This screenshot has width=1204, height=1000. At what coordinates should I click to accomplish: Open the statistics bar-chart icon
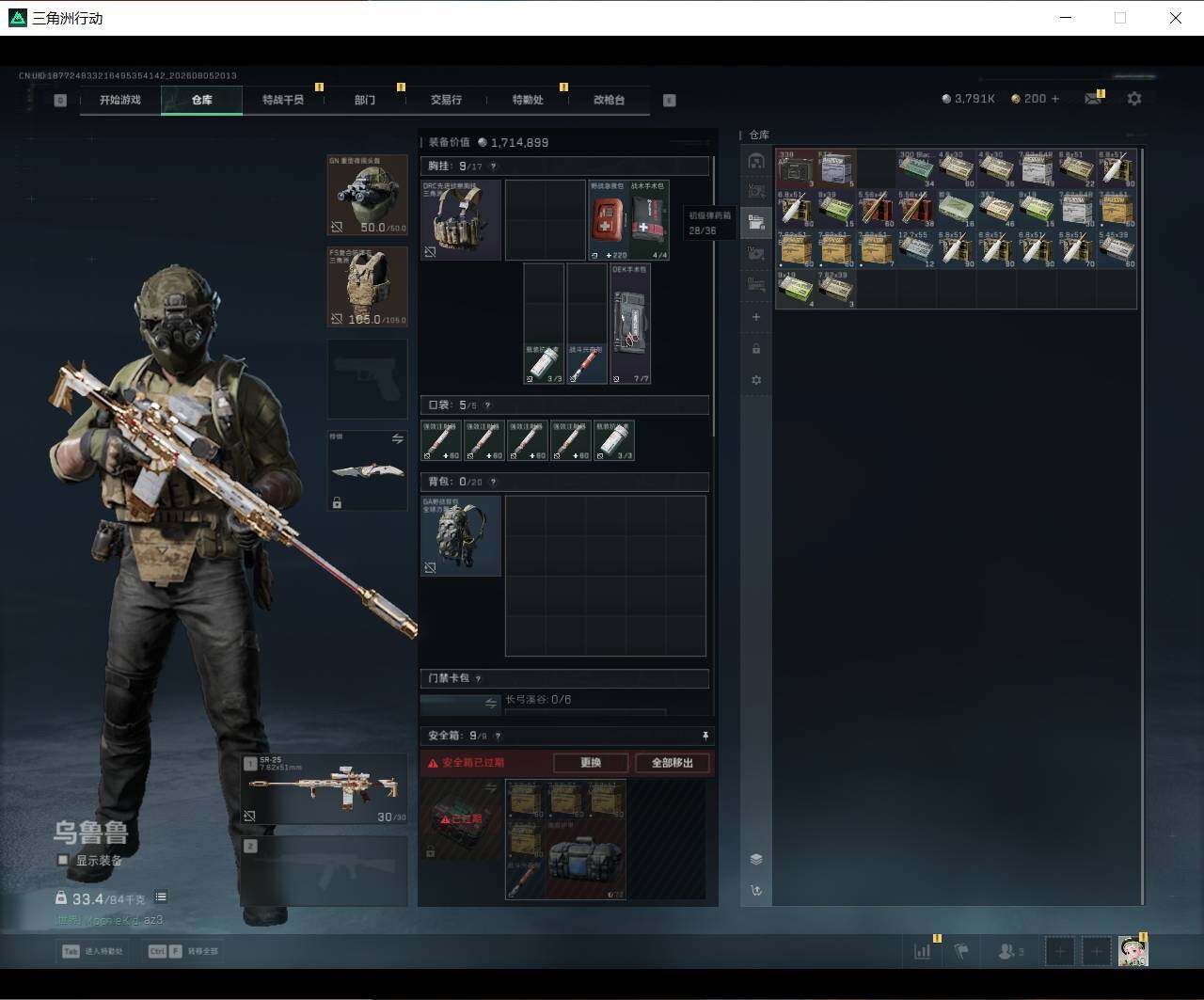(922, 951)
